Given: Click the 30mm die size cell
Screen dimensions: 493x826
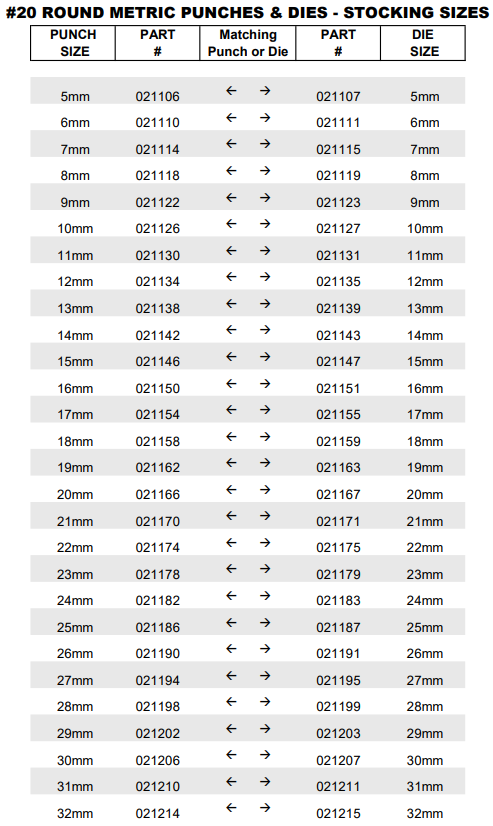Looking at the screenshot, I should (x=425, y=761).
